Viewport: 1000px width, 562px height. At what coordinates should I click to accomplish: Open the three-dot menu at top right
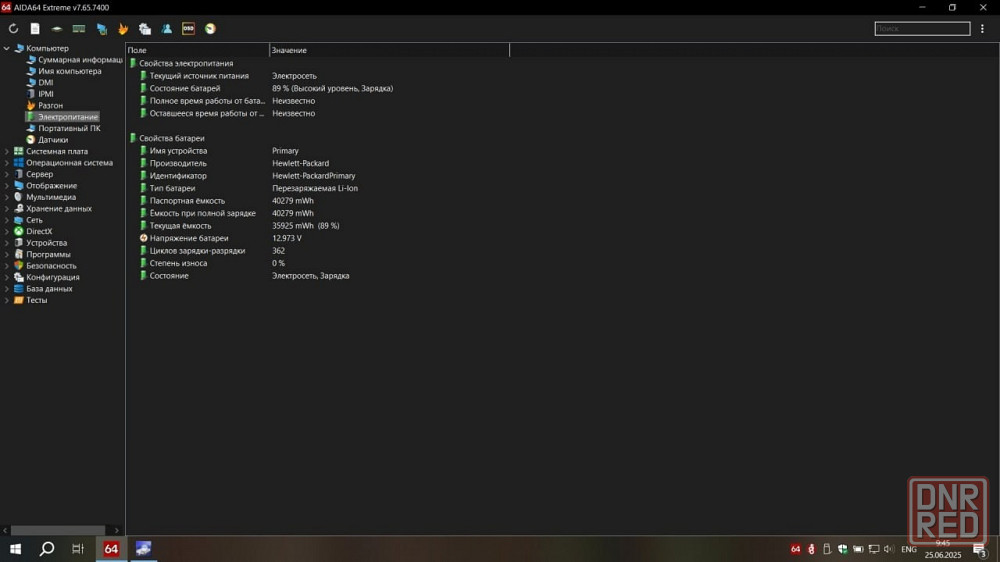pos(983,29)
